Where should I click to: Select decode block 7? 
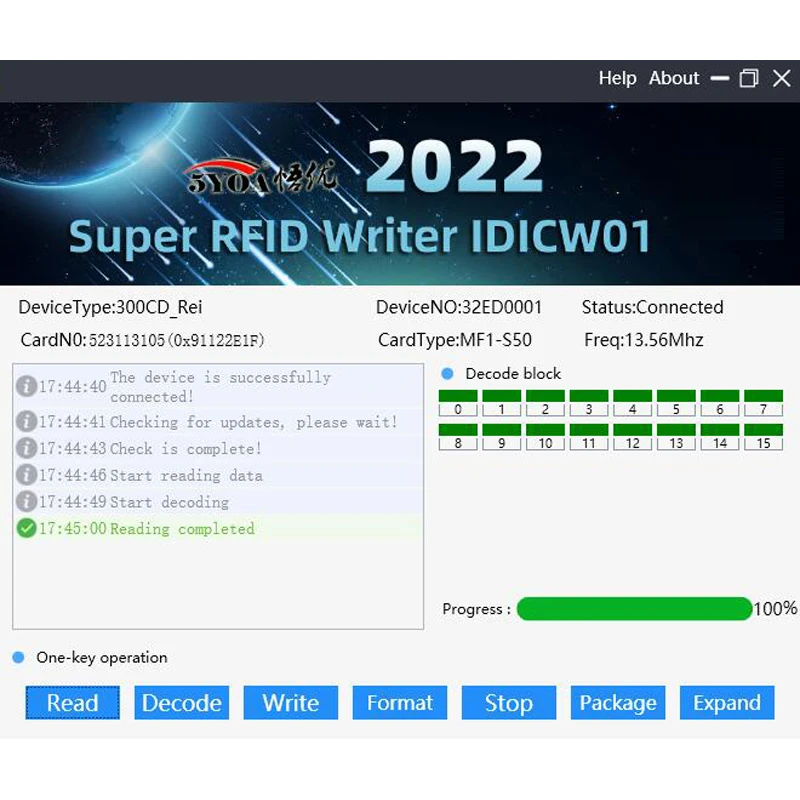click(x=764, y=404)
